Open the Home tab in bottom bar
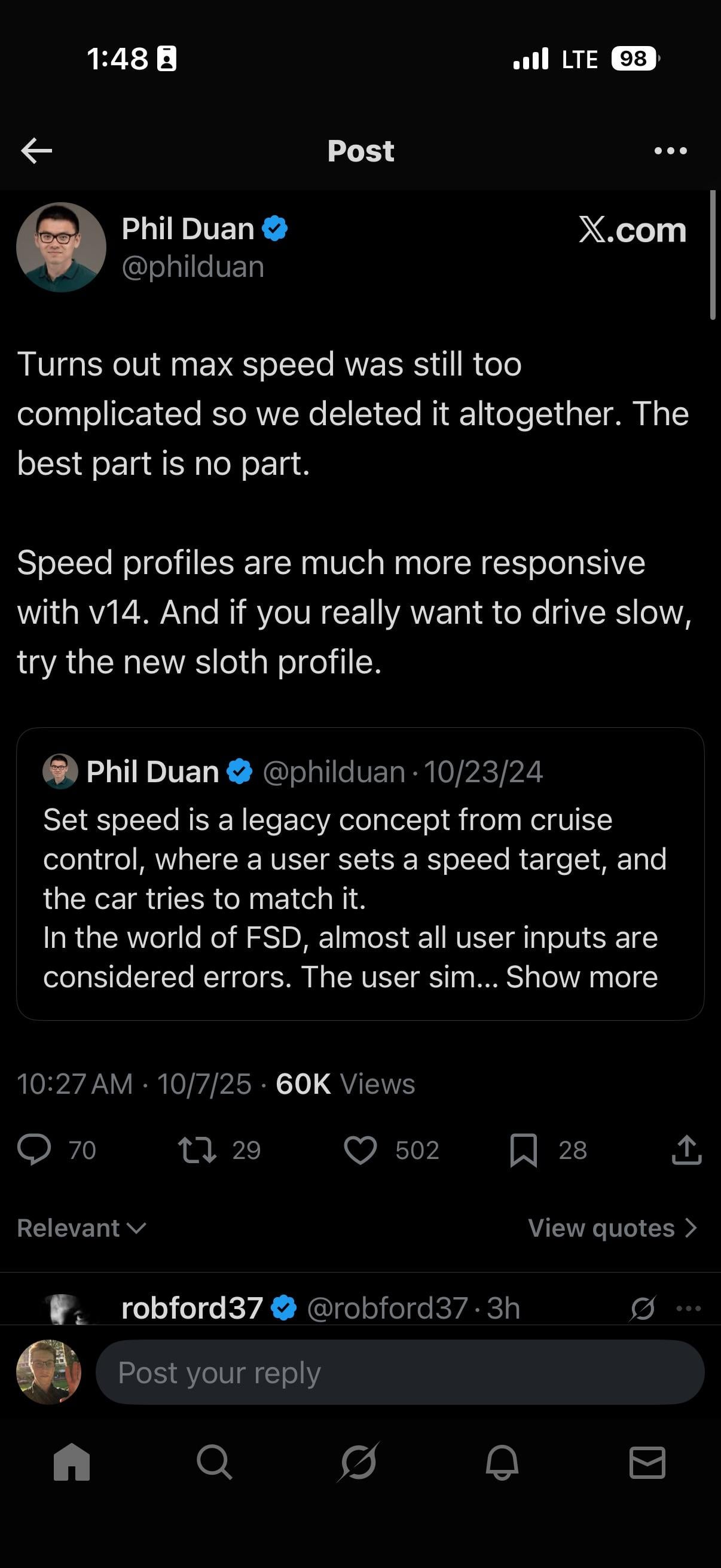The image size is (721, 1568). [72, 1462]
